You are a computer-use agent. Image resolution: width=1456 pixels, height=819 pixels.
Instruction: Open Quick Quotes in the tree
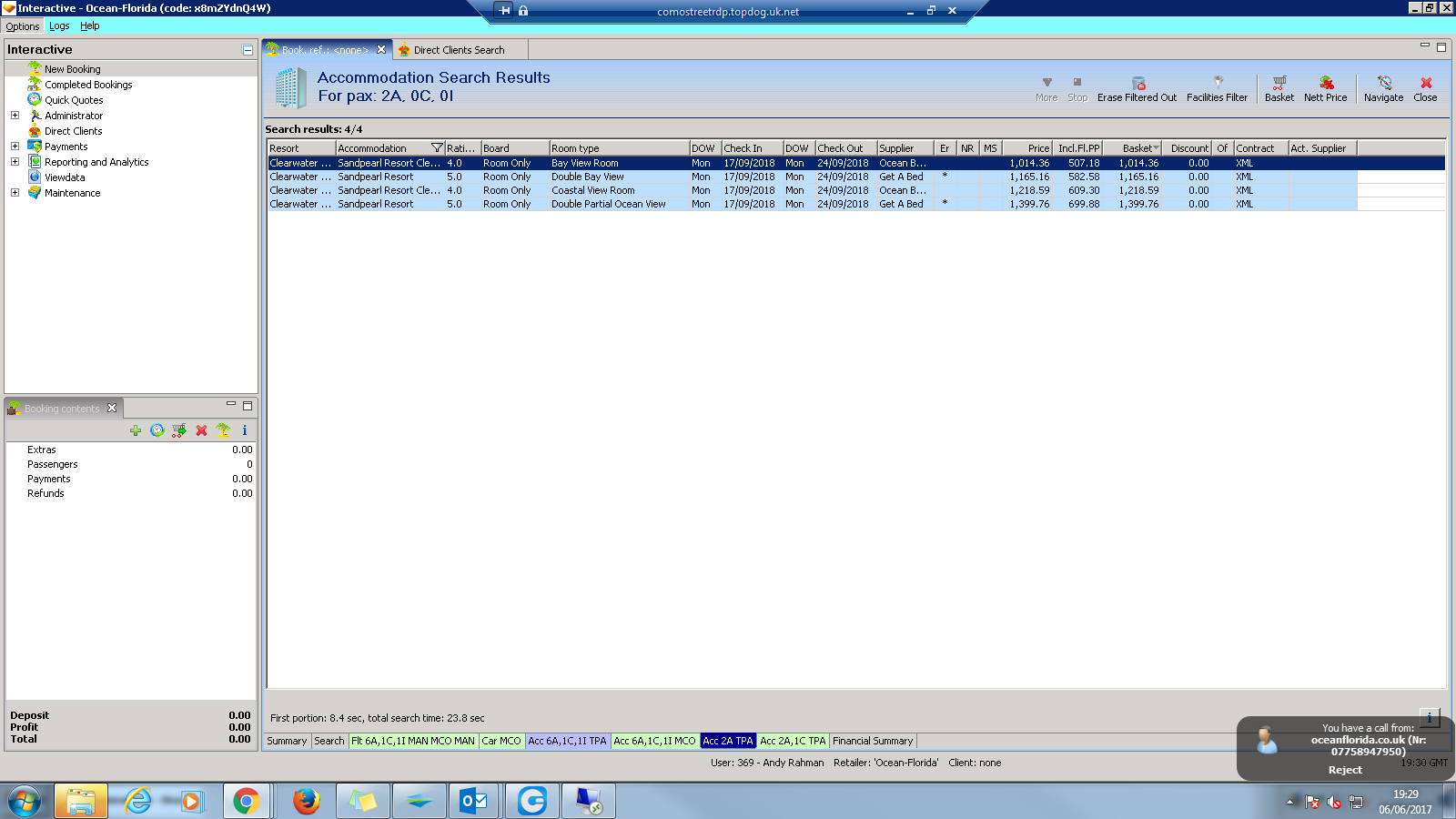74,100
